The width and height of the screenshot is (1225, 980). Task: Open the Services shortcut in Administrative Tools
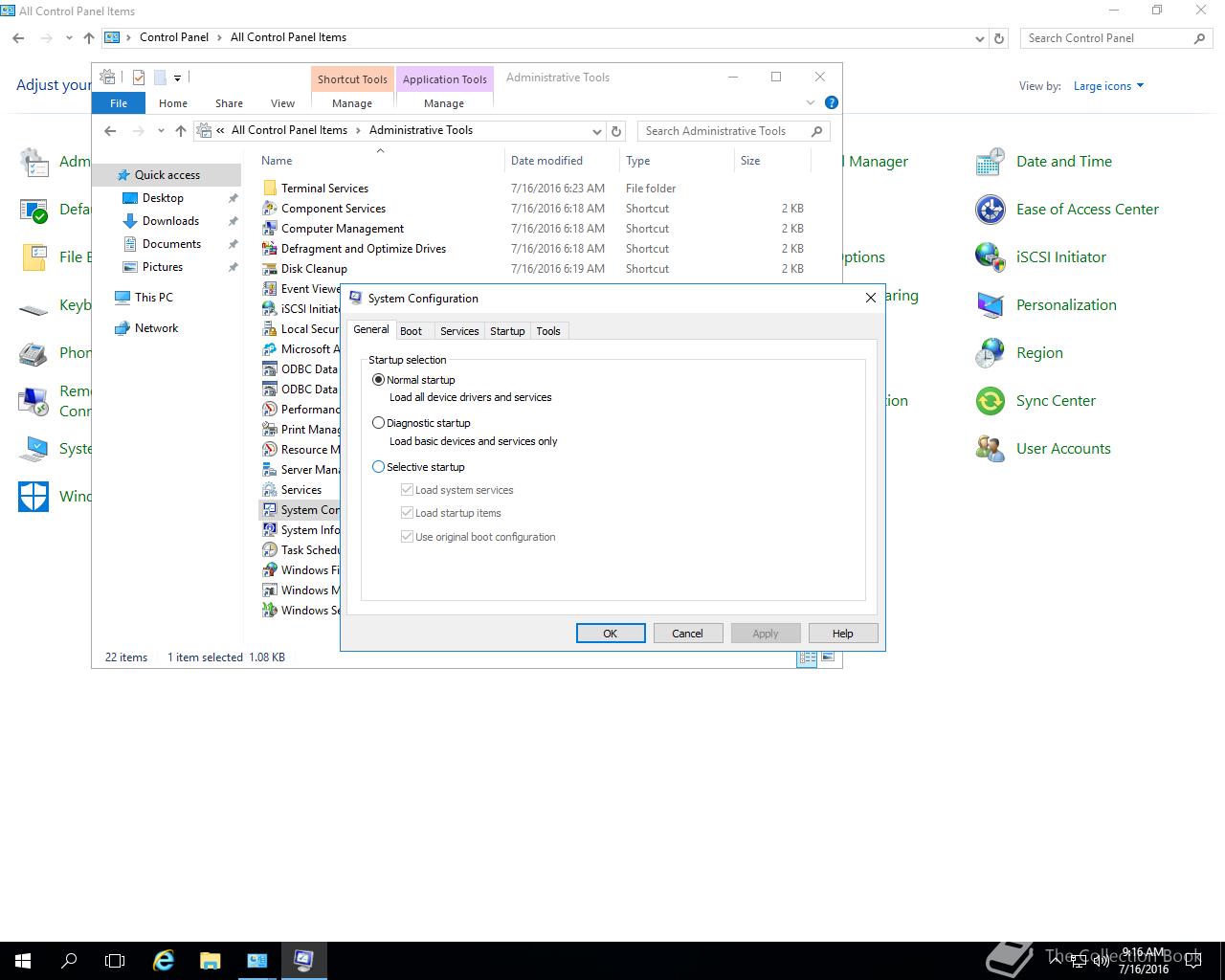pos(301,489)
